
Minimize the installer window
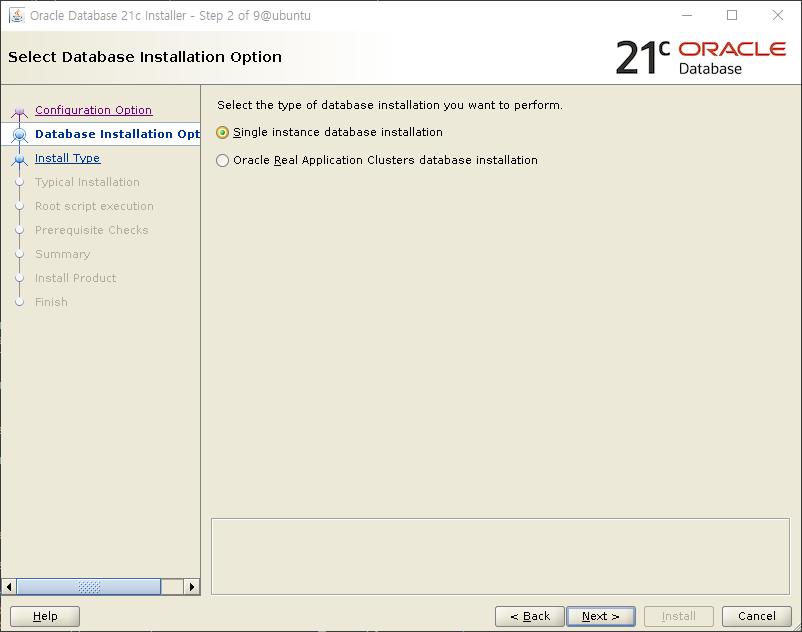click(687, 15)
